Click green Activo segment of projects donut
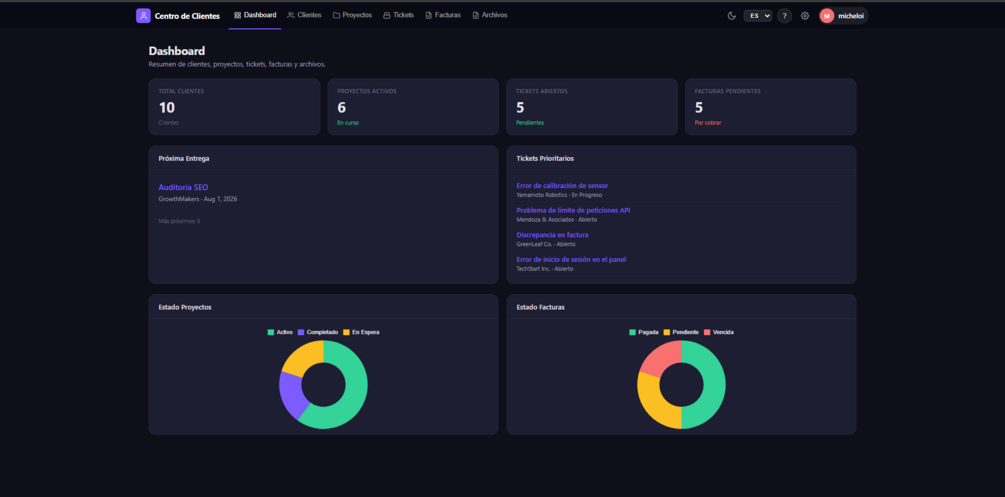Screen dimensions: 1005x497 (x=354, y=394)
